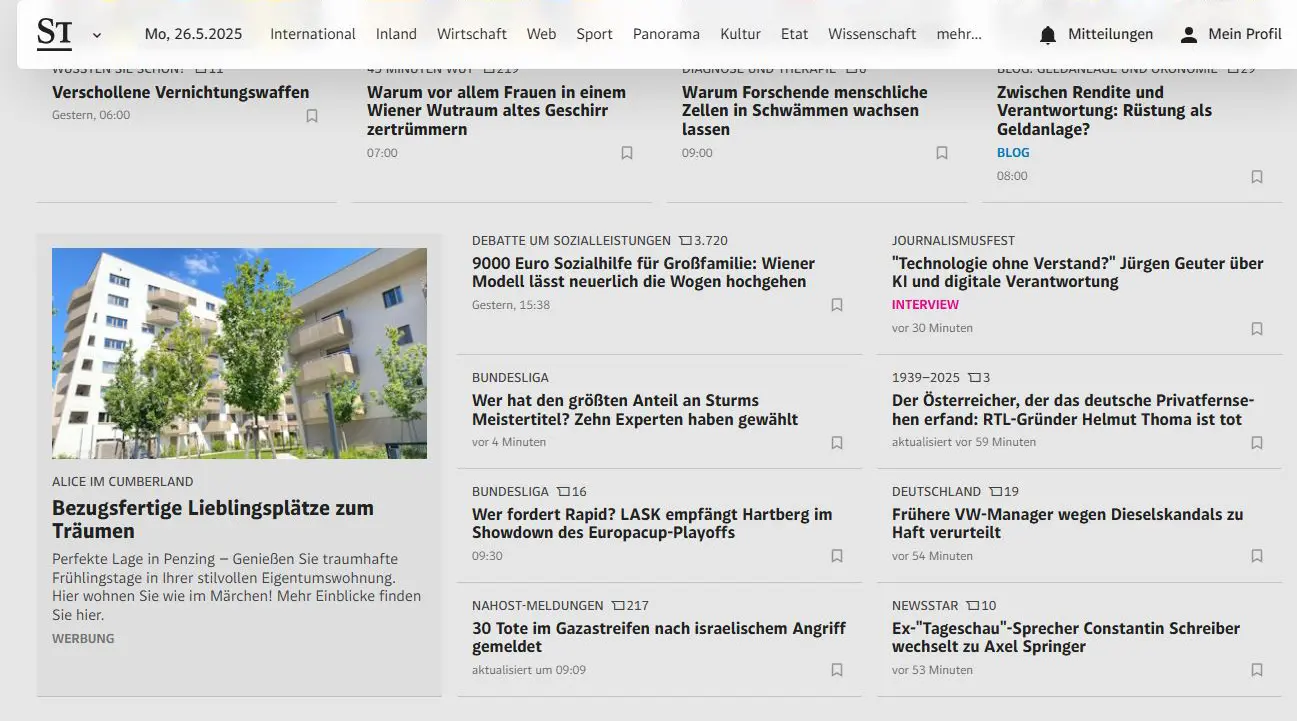Screen dimensions: 1297x721
Task: Read the Constantin Schreiber Axel Springer article
Action: [1065, 637]
